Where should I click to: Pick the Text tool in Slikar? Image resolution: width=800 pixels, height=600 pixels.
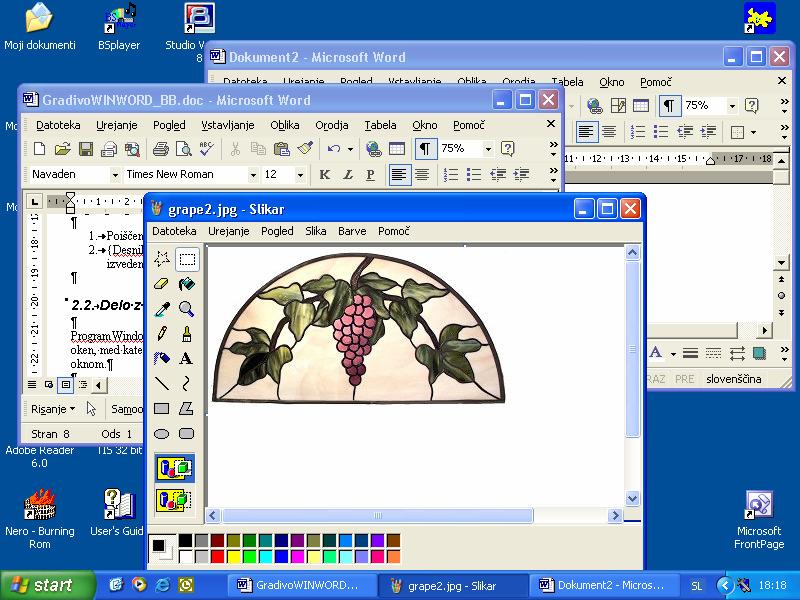[187, 358]
